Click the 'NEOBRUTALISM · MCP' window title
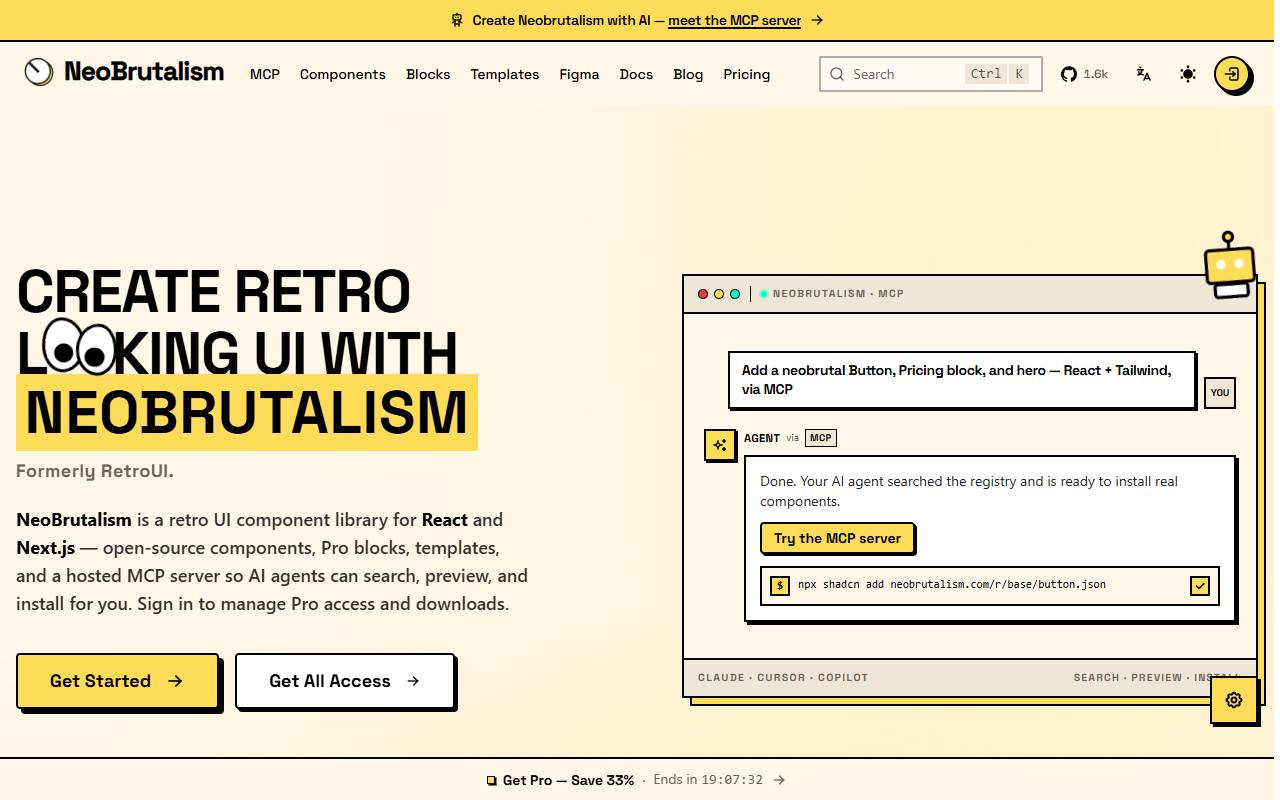The image size is (1280, 800). (838, 294)
